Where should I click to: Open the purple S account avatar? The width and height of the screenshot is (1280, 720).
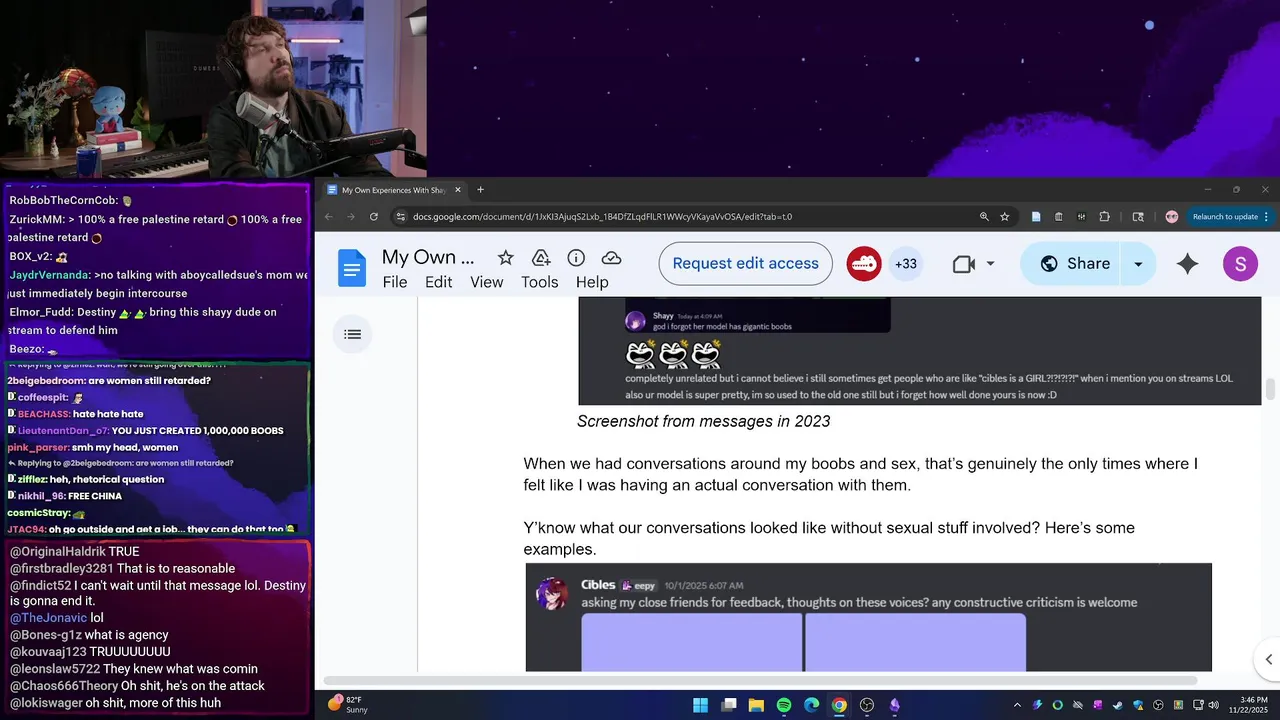(x=1240, y=264)
